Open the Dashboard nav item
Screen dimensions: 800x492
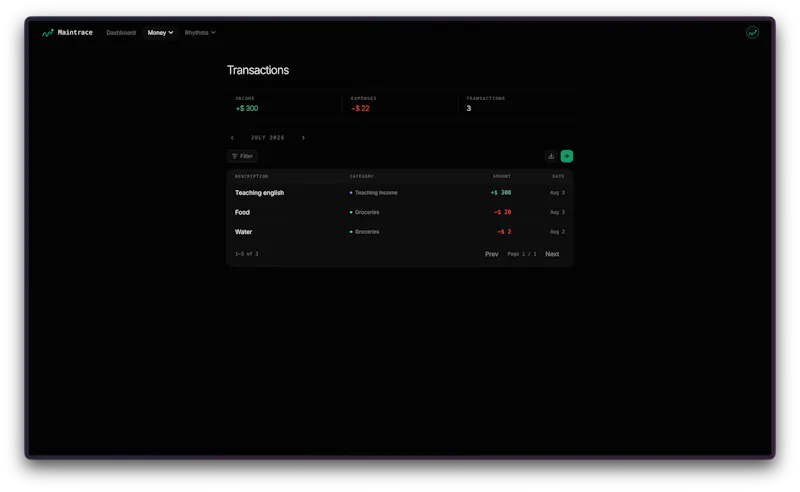[121, 33]
